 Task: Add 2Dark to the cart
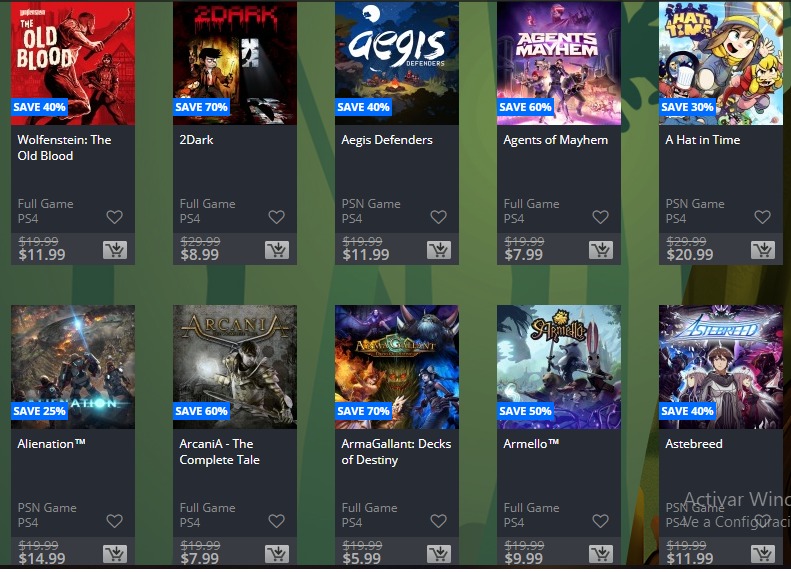coord(277,250)
